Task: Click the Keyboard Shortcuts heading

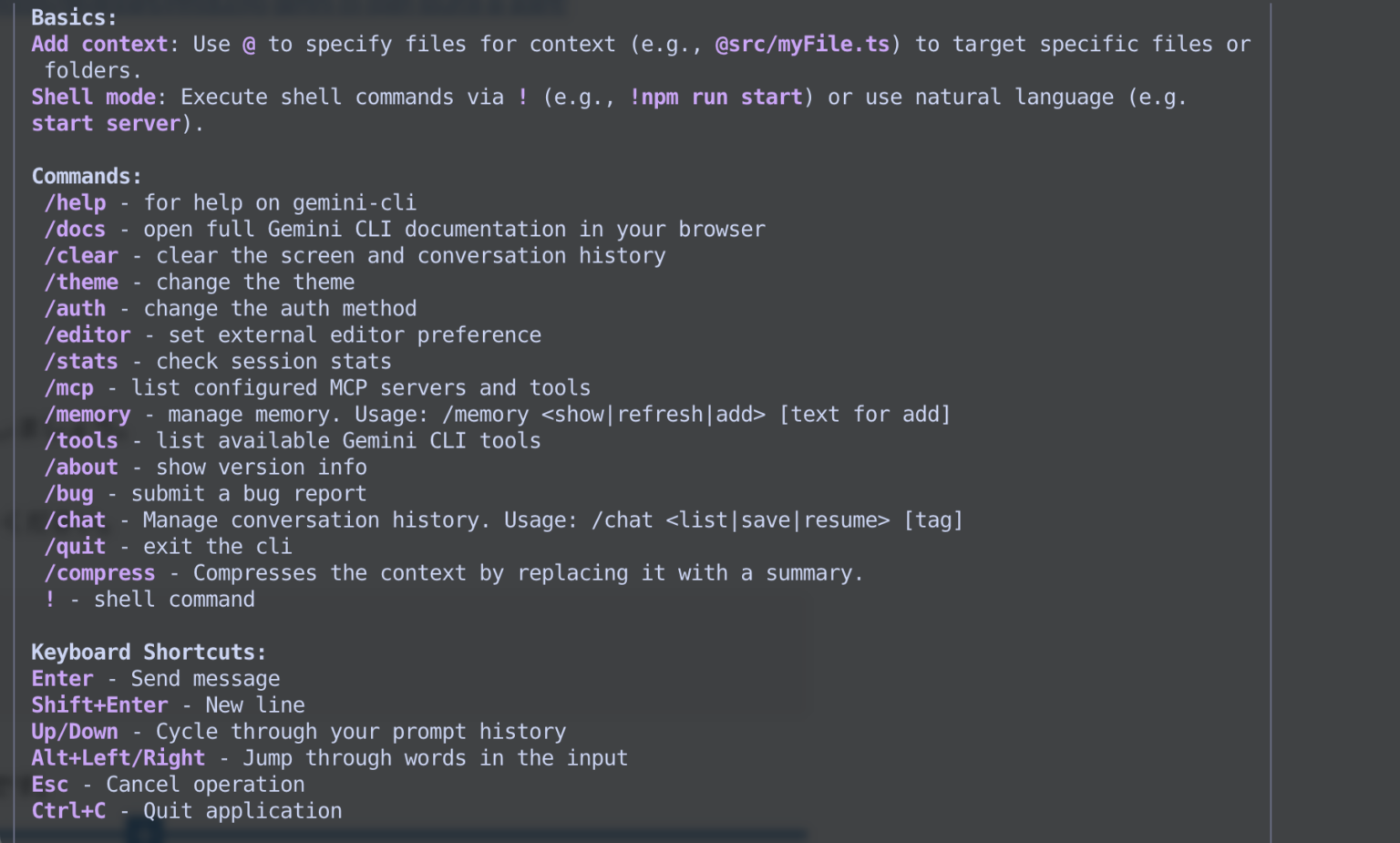Action: (x=149, y=652)
